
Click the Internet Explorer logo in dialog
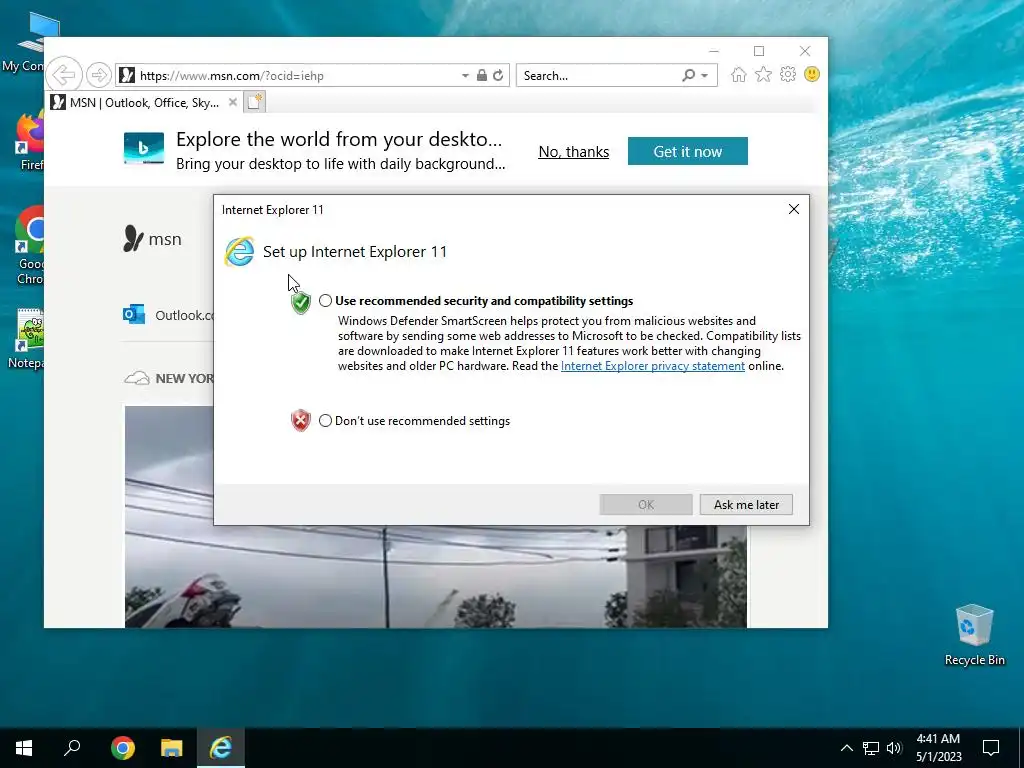(239, 251)
